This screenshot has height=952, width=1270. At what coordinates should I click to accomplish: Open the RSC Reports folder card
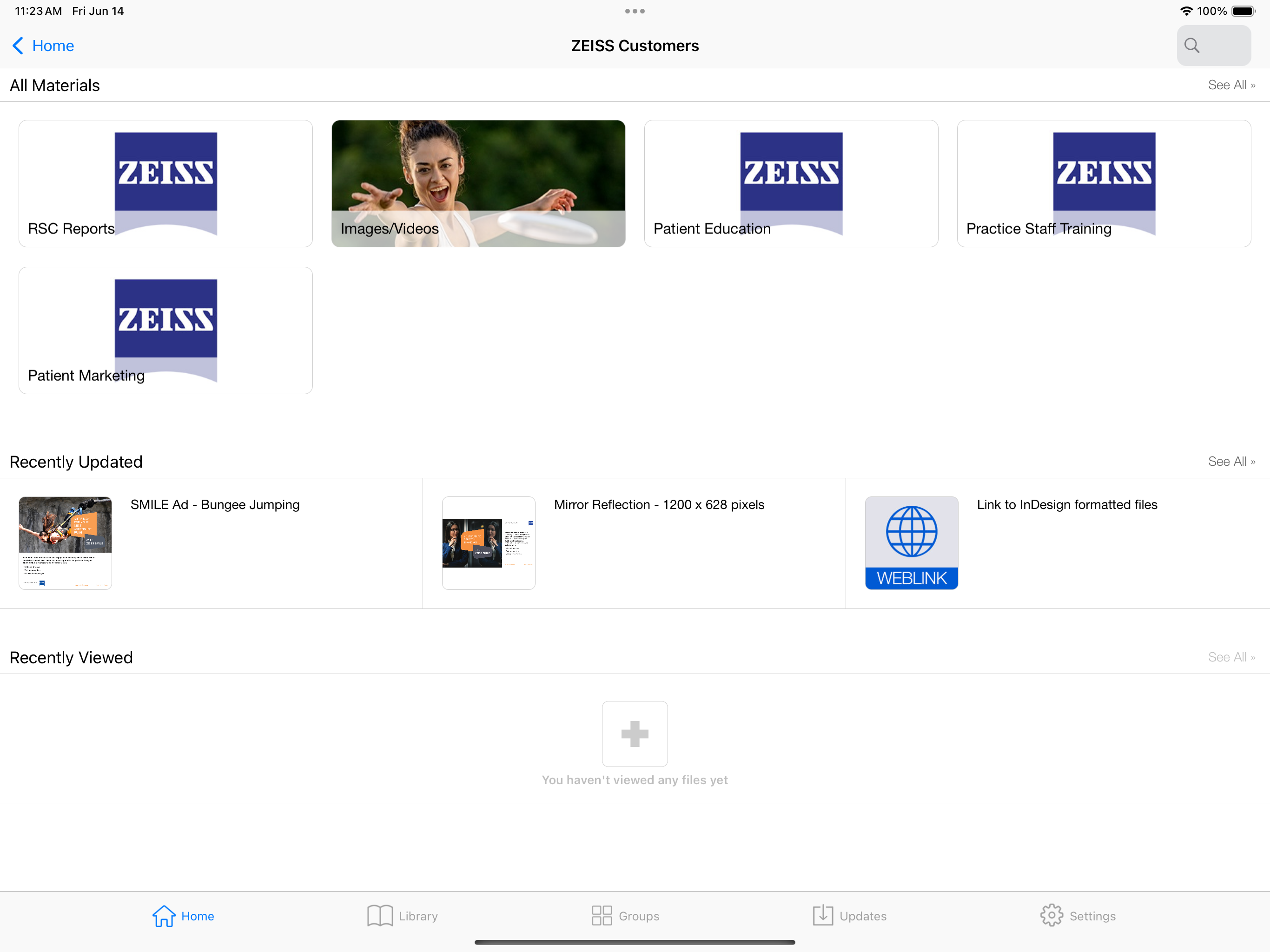(x=165, y=184)
